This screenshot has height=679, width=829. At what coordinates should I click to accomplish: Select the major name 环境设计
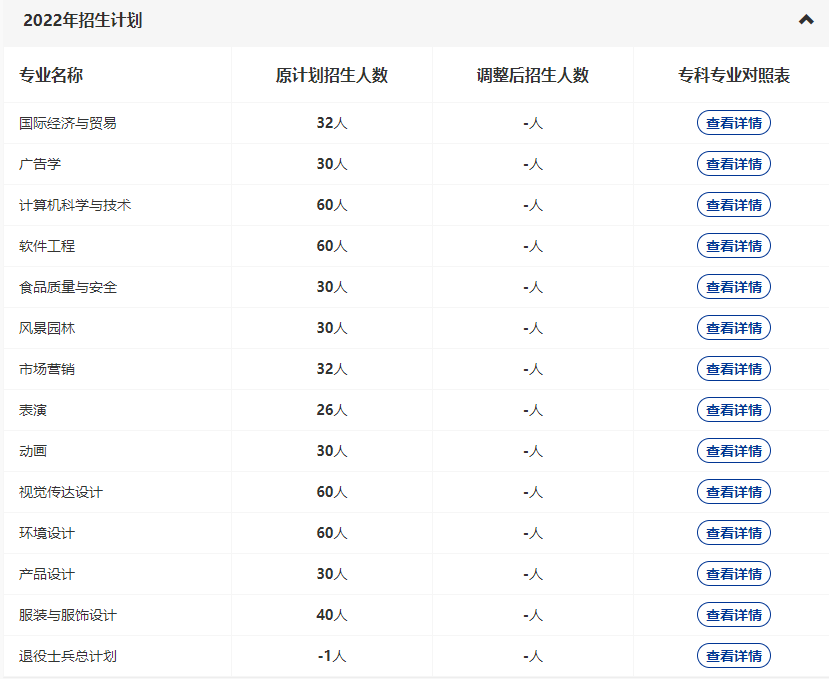[x=47, y=533]
